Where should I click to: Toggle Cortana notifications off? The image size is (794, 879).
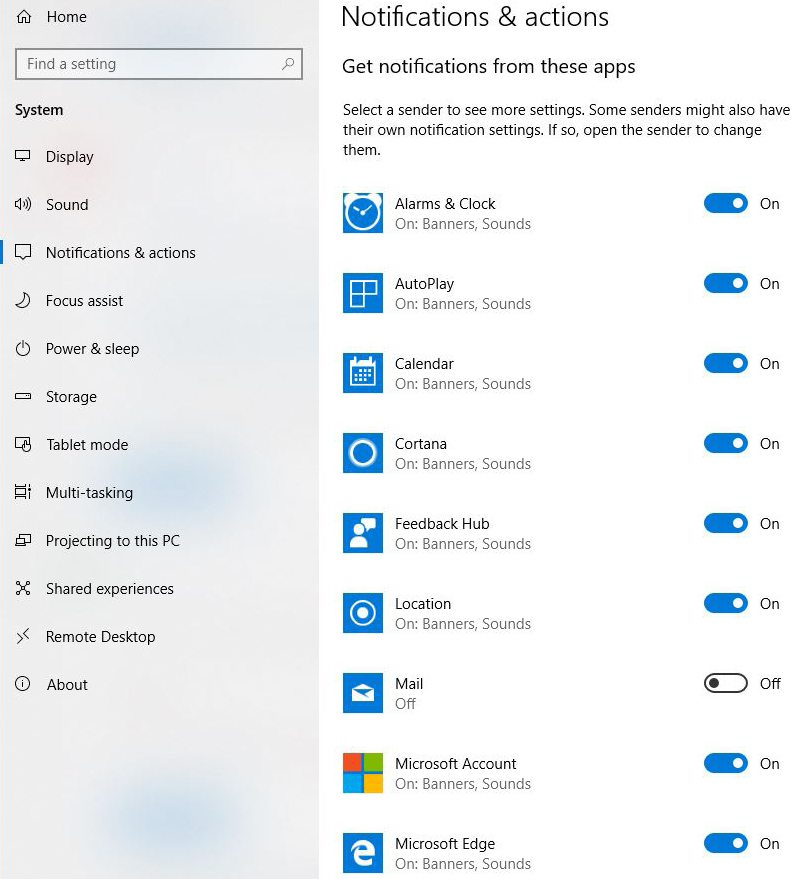[726, 443]
